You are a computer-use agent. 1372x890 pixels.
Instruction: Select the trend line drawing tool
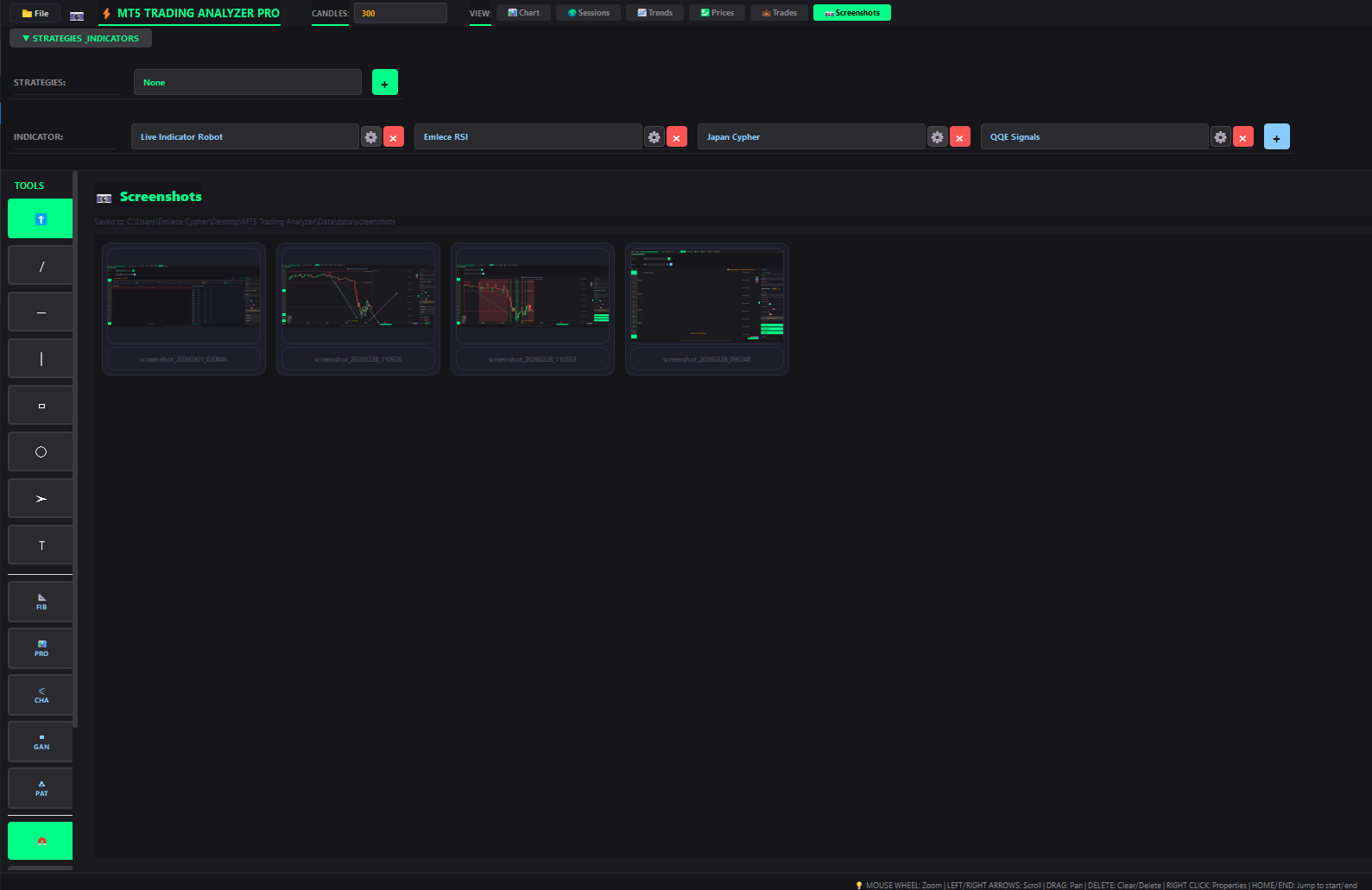(41, 266)
